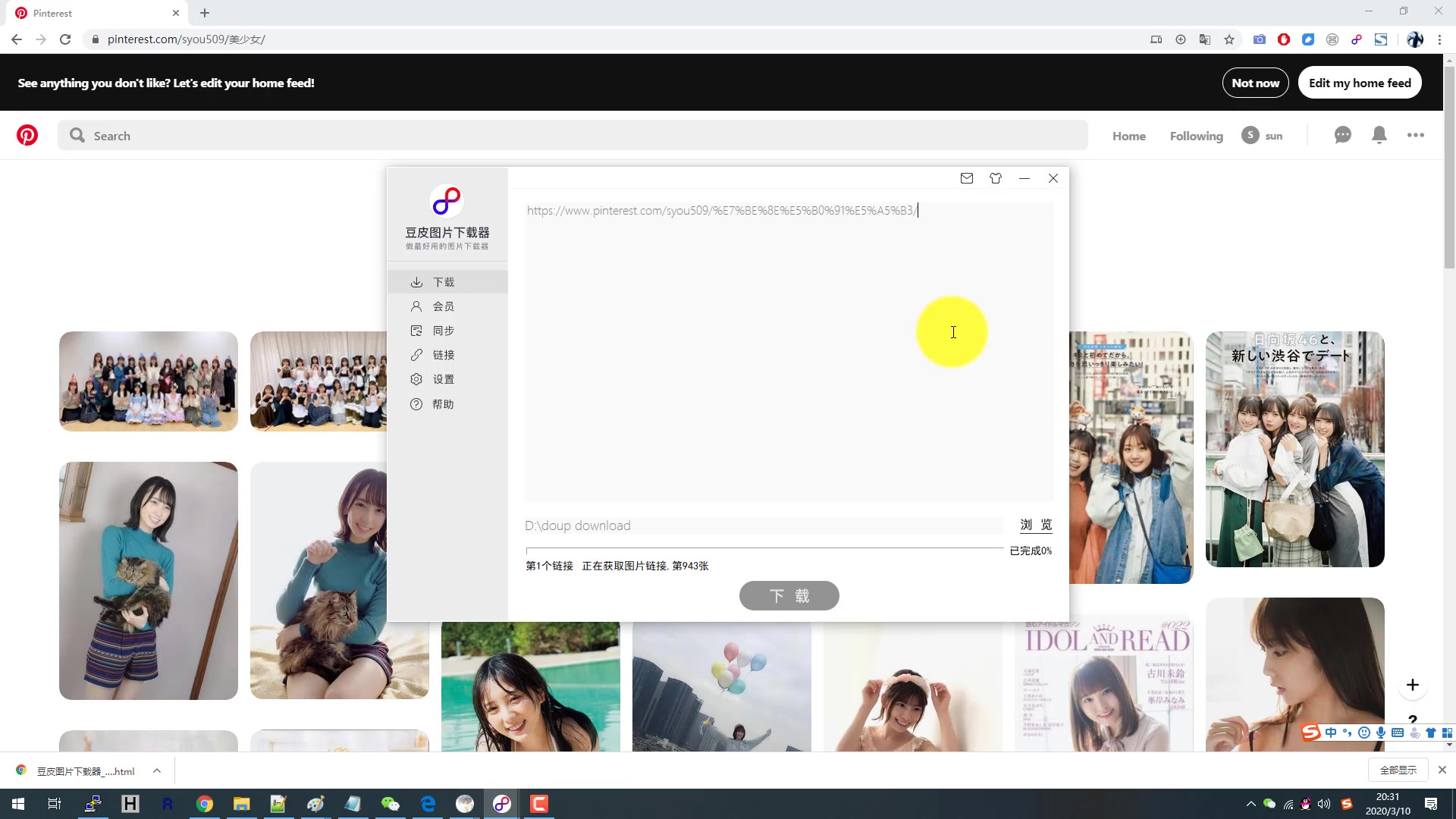The height and width of the screenshot is (819, 1456).
Task: Click the WeChat icon in the taskbar
Action: tap(391, 803)
